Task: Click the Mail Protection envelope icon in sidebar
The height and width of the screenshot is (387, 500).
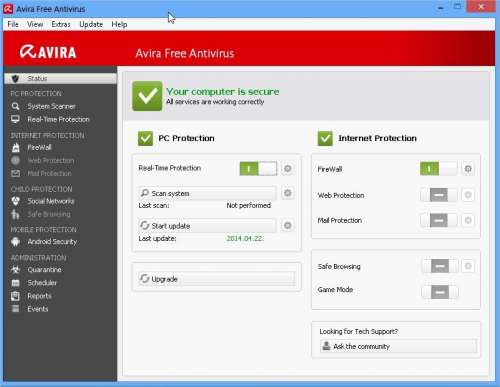Action: click(15, 173)
